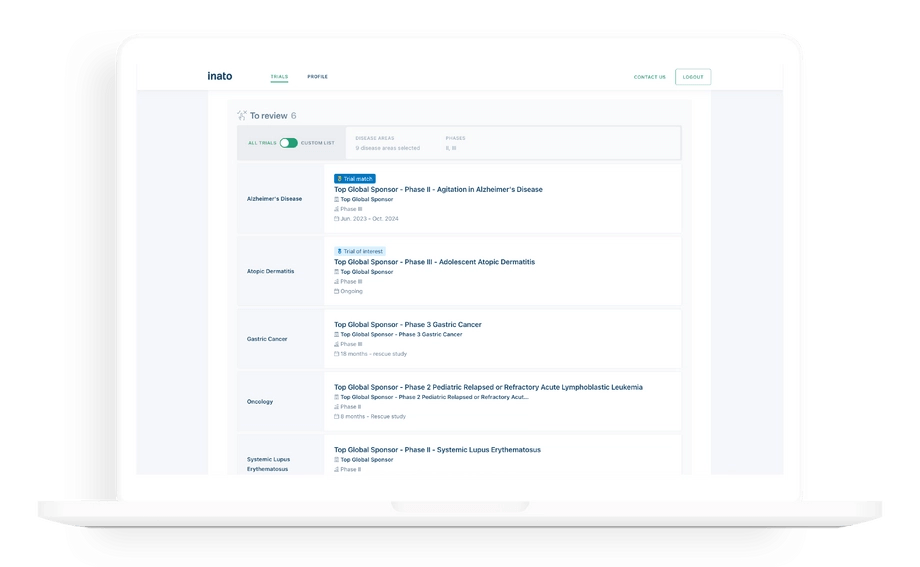The height and width of the screenshot is (567, 920).
Task: Click the Trial match badge
Action: pos(355,178)
